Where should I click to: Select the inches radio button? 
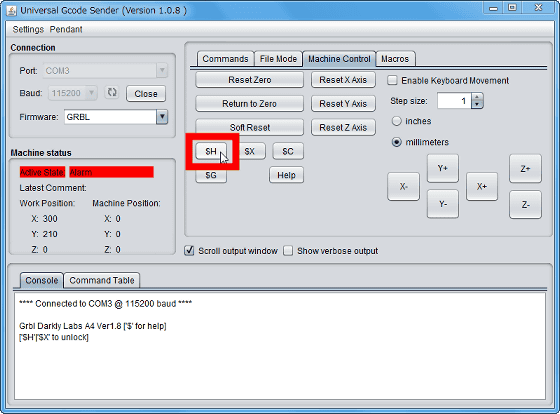(x=396, y=121)
